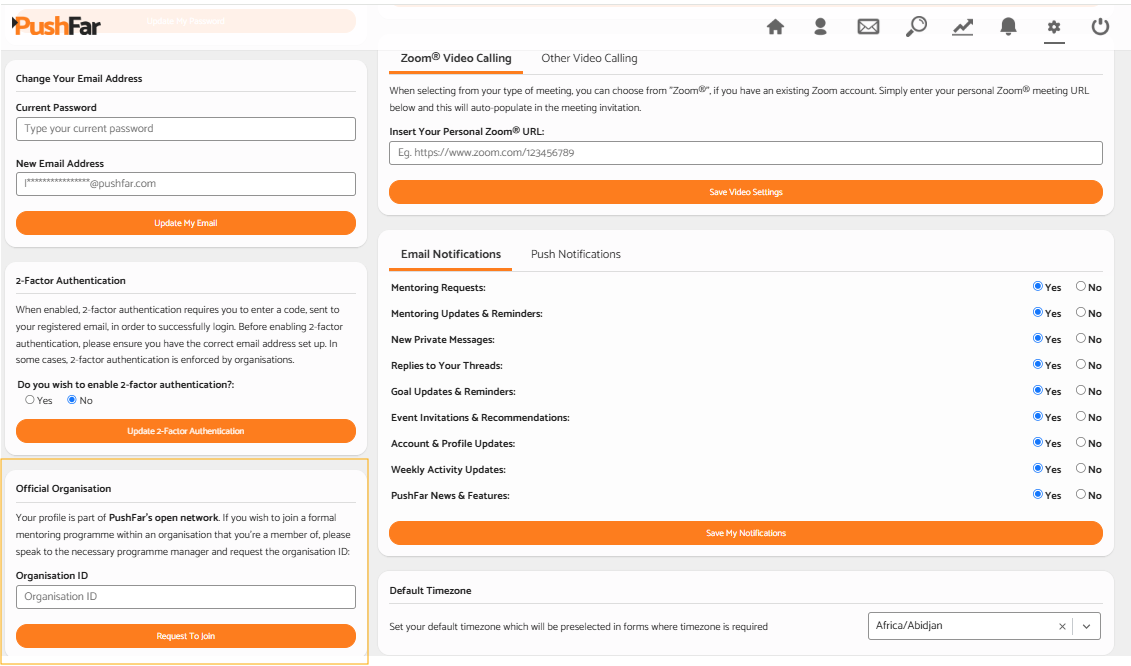Screen dimensions: 1131x666
Task: Choose No for Mentoring Requests
Action: point(1081,286)
